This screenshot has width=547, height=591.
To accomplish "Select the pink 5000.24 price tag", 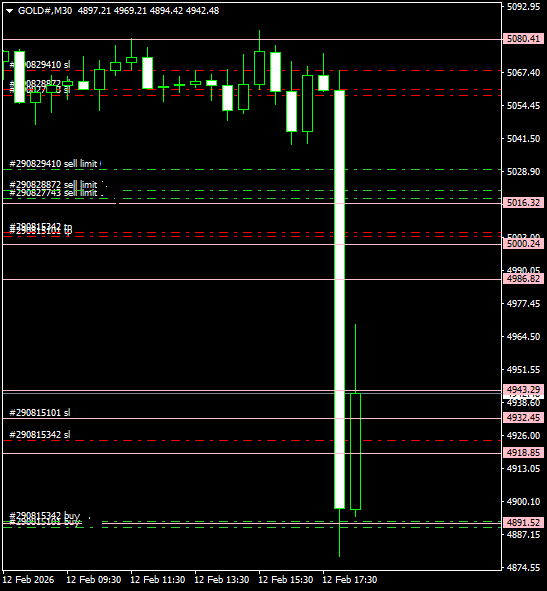I will (523, 243).
